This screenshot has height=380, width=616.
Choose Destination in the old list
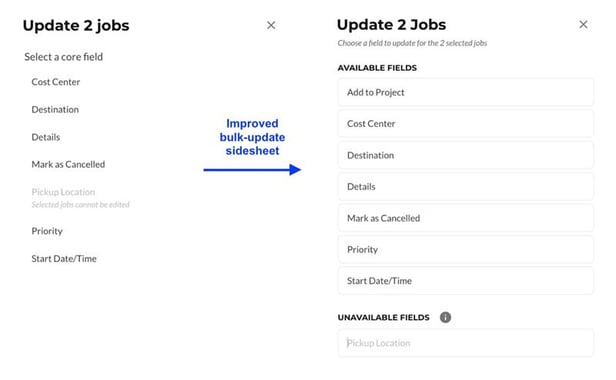point(55,109)
